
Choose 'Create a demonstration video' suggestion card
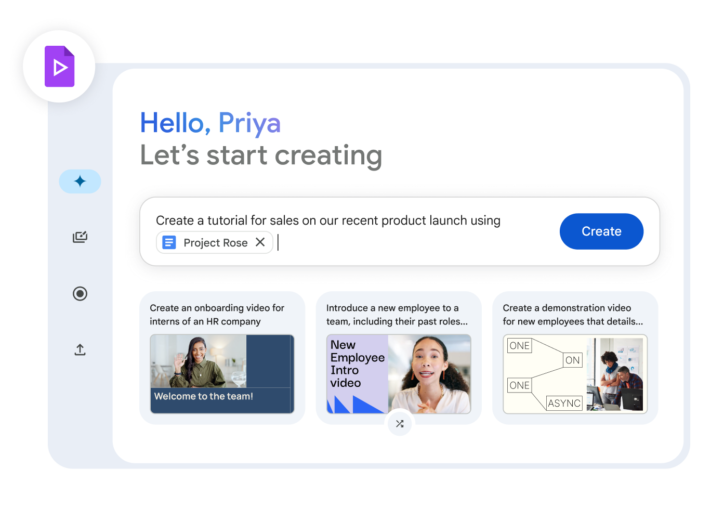pyautogui.click(x=575, y=358)
